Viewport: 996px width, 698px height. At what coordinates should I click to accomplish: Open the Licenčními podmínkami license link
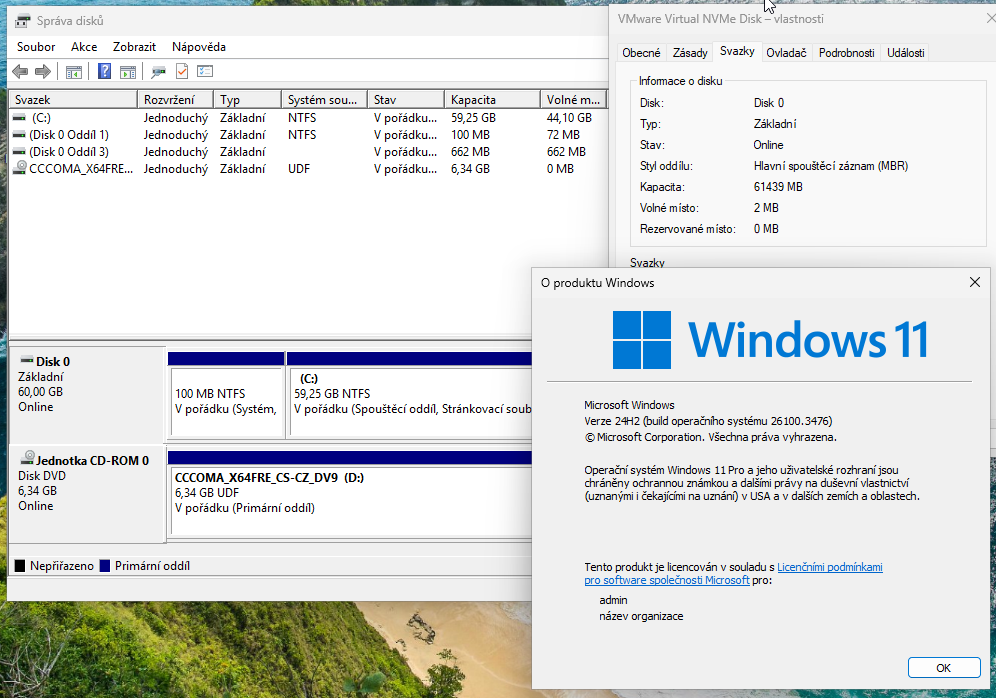click(x=829, y=567)
